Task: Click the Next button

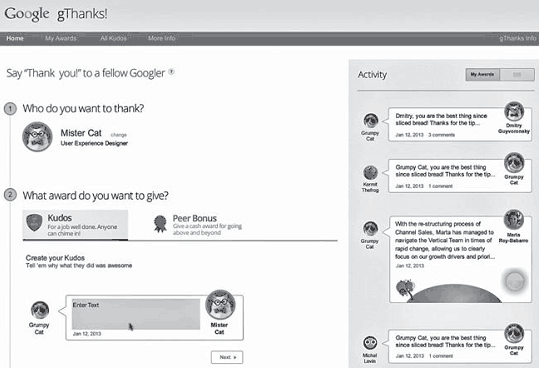Action: coord(227,357)
